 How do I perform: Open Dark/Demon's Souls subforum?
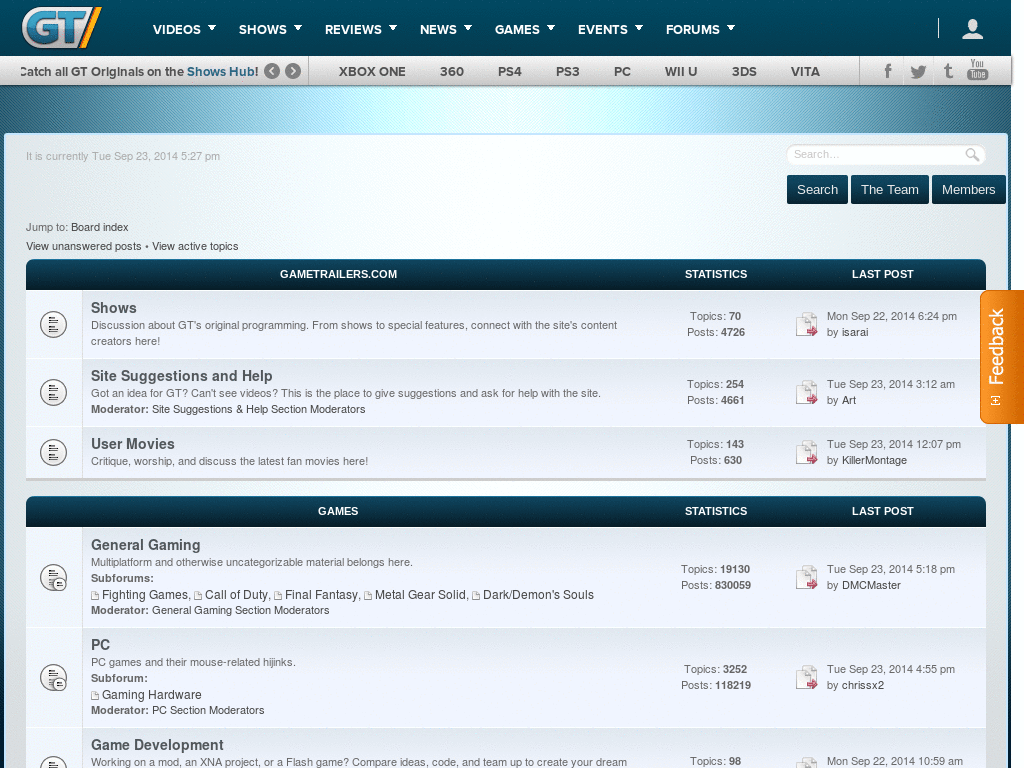click(538, 595)
